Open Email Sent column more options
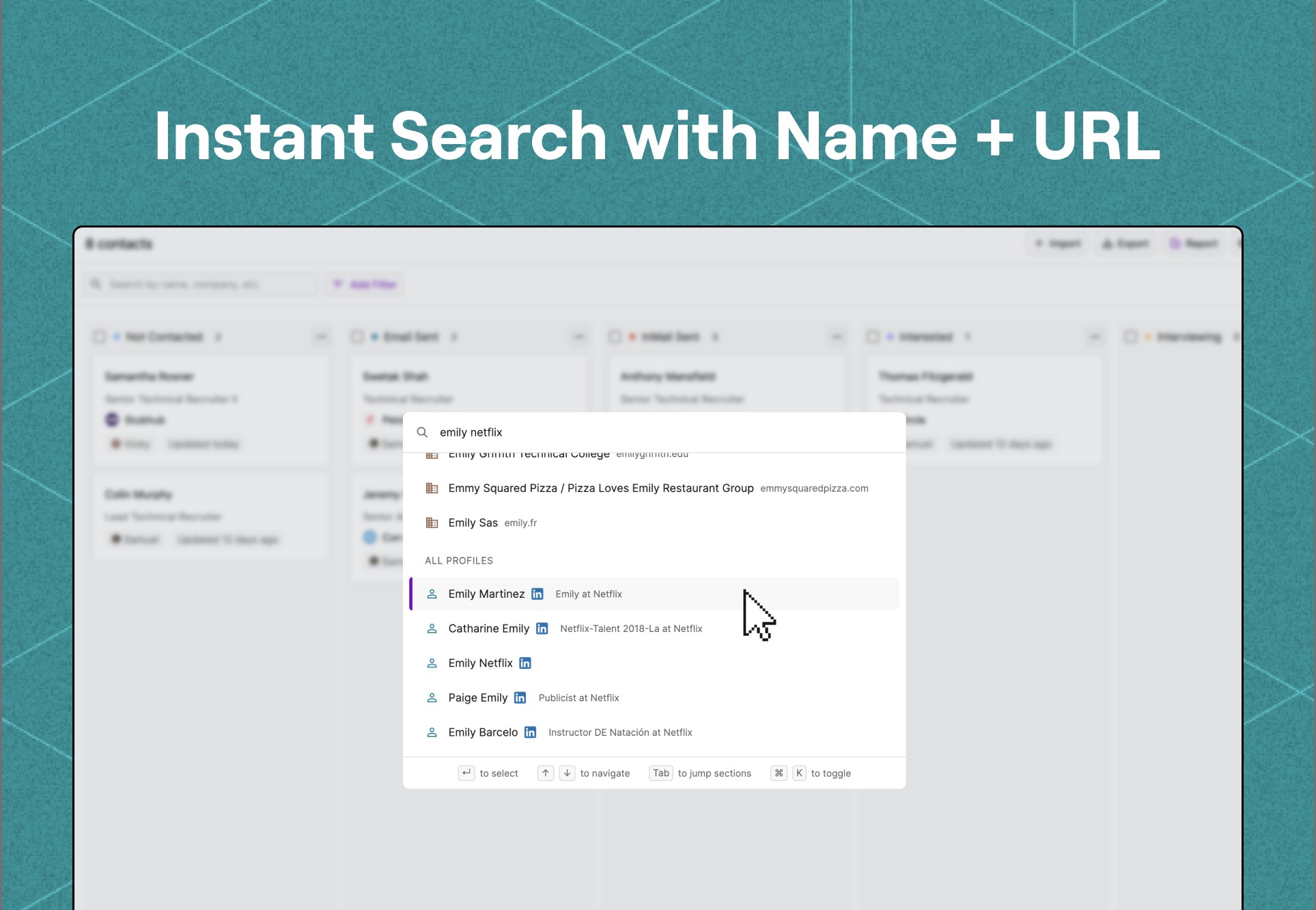Screen dimensions: 1316x910 pos(579,337)
